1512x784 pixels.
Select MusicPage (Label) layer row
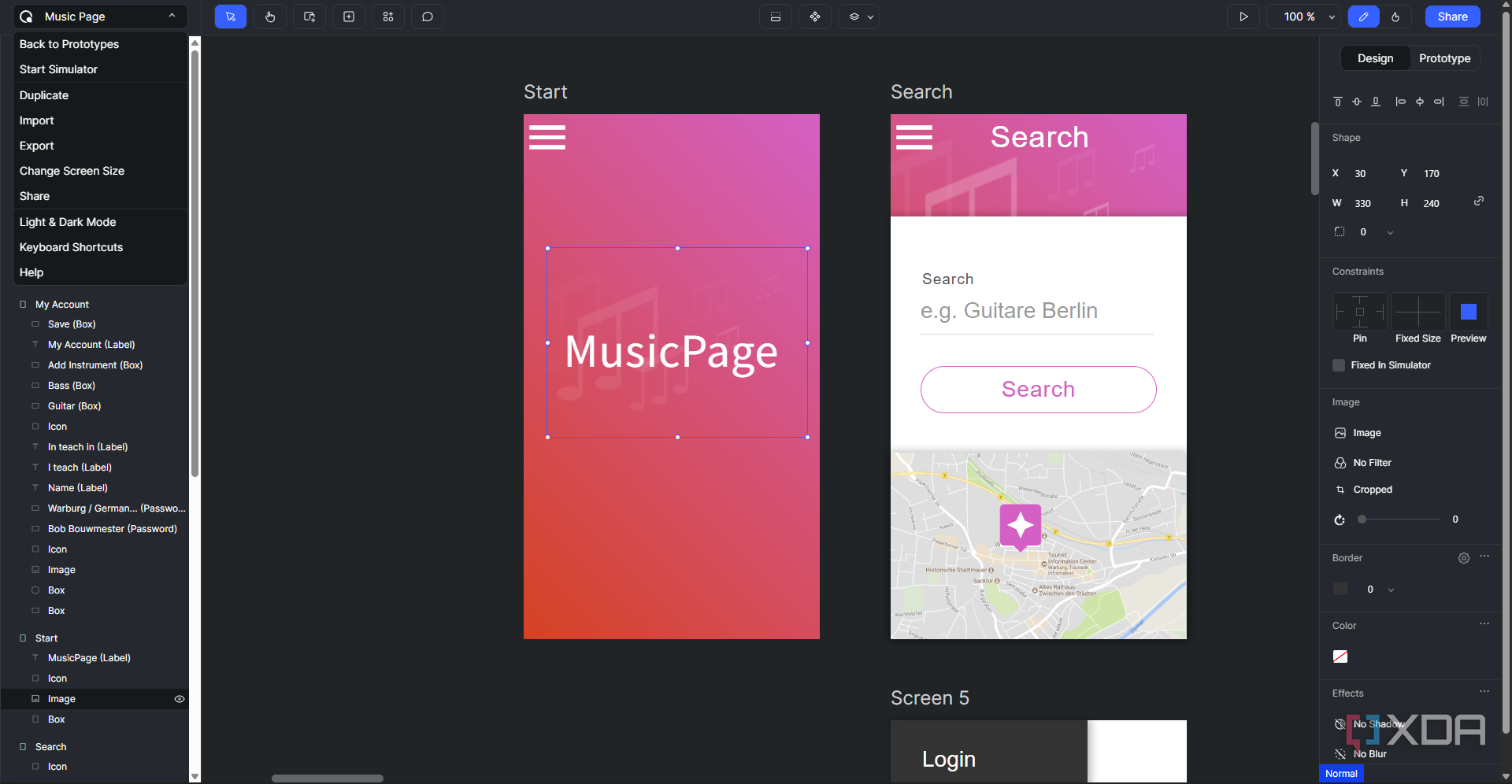[94, 658]
